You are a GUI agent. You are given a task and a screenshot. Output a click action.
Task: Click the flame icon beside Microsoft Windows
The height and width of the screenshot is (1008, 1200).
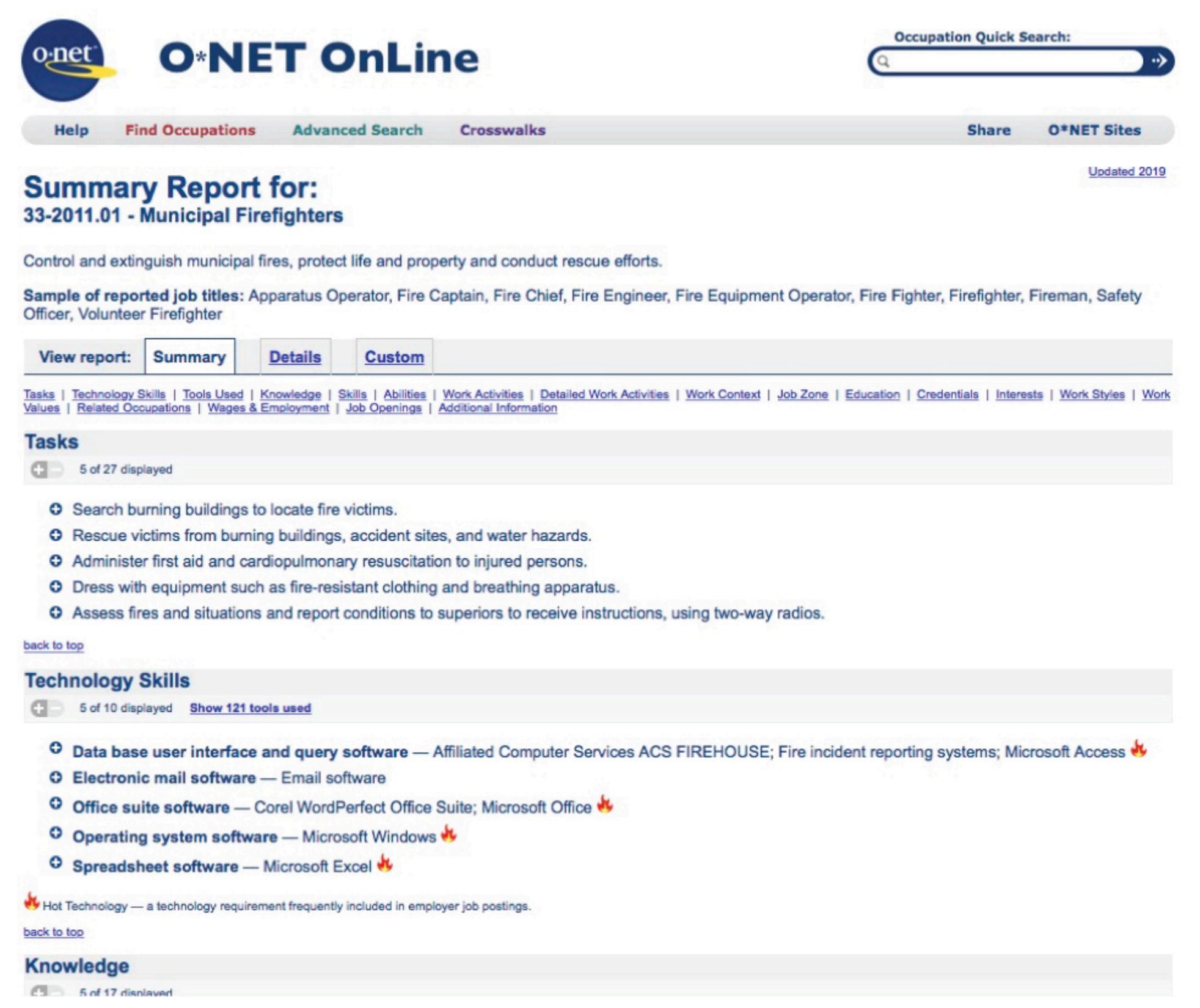(x=448, y=834)
